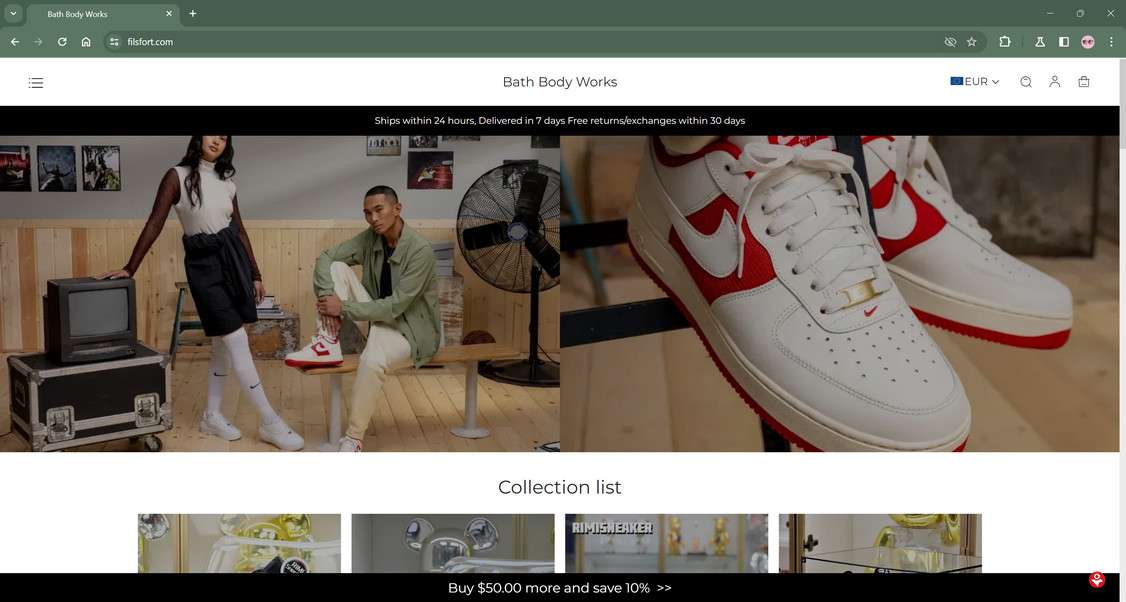Open the shopping bag cart icon
This screenshot has width=1126, height=602.
1084,82
